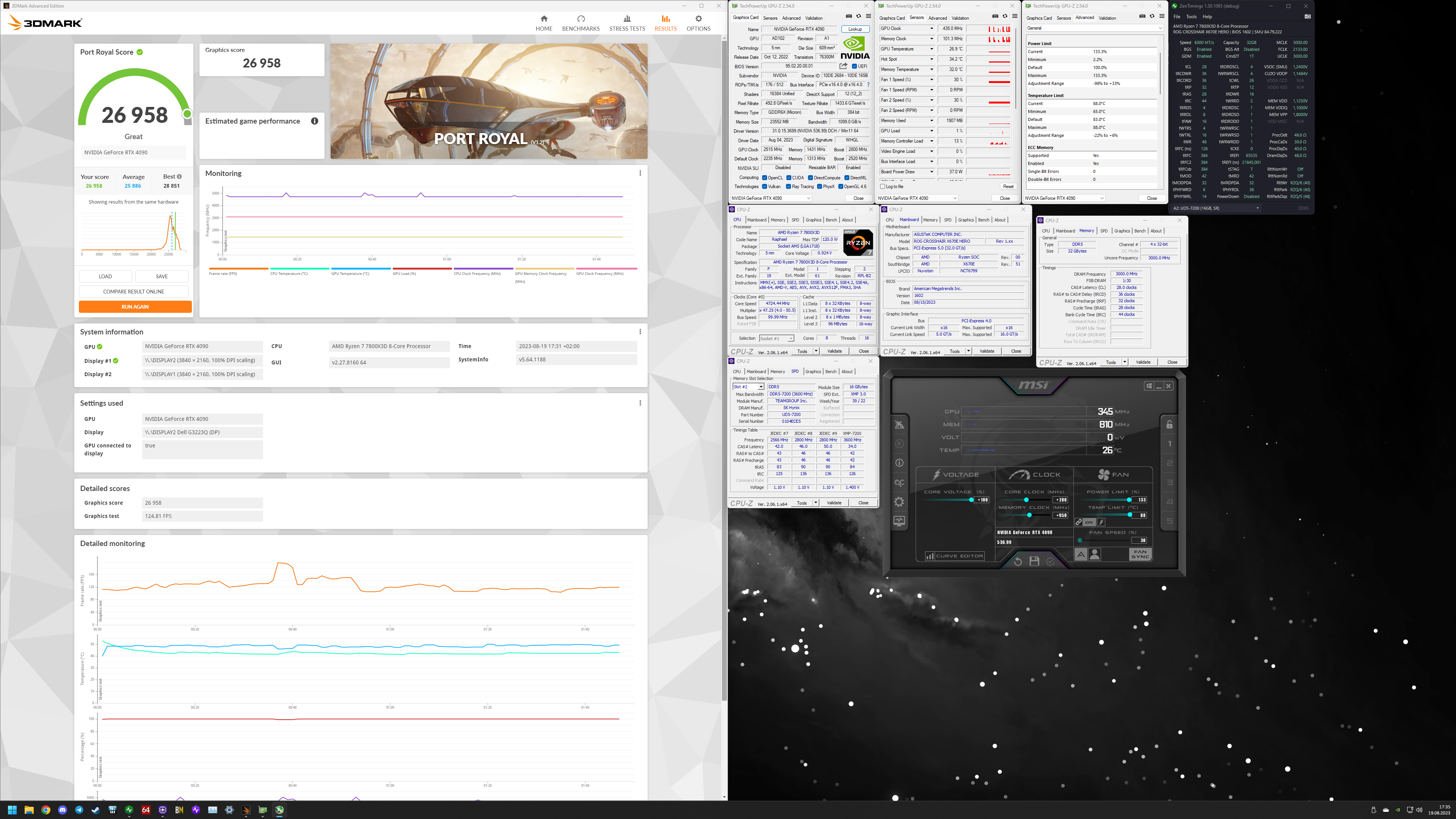
Task: Open A2: UD5-7200 module dropdown in ZenTimings
Action: point(1216,208)
